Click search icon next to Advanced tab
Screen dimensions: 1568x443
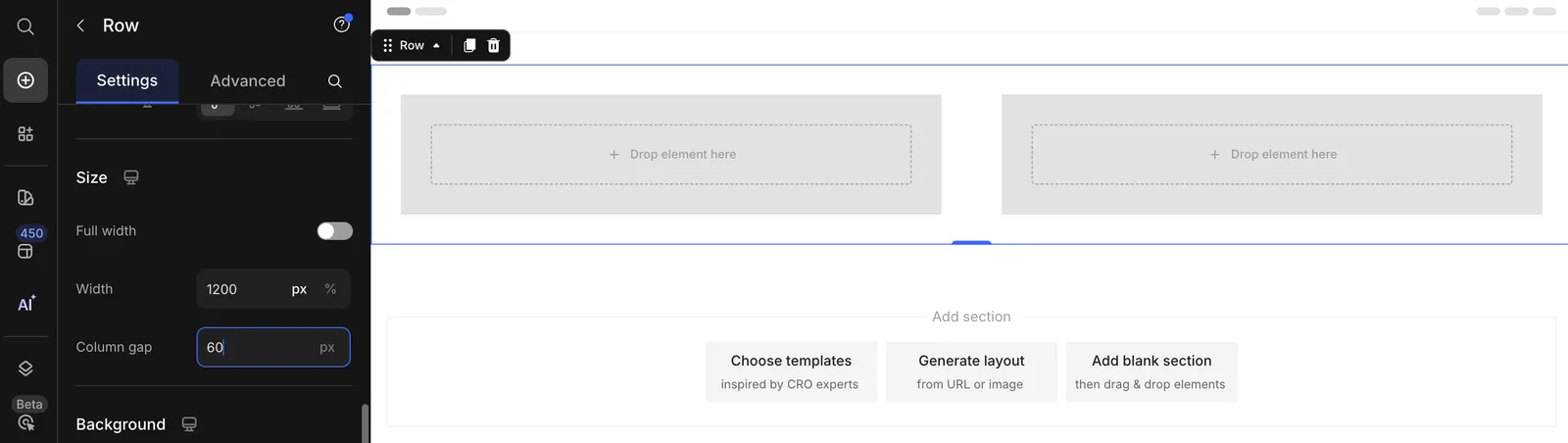(x=334, y=81)
